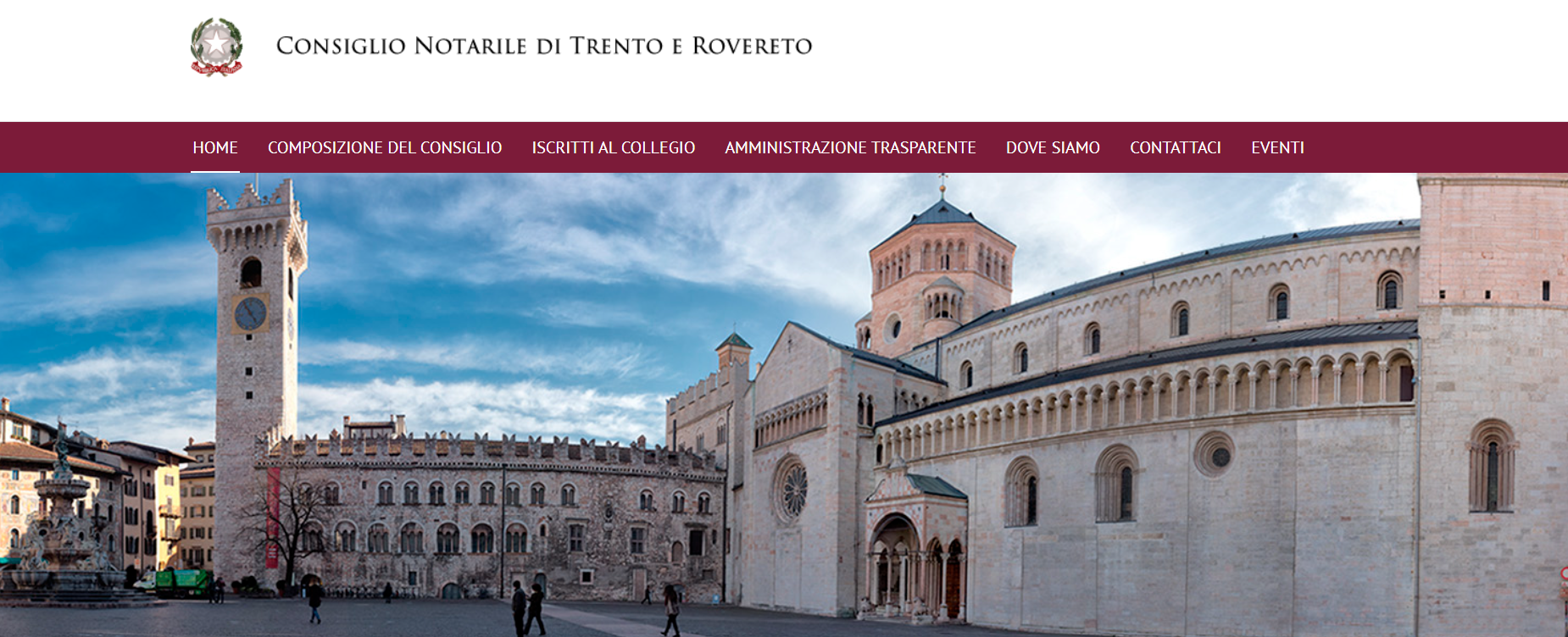The width and height of the screenshot is (1568, 637).
Task: Click the cathedral's round rose window
Action: pyautogui.click(x=791, y=489)
